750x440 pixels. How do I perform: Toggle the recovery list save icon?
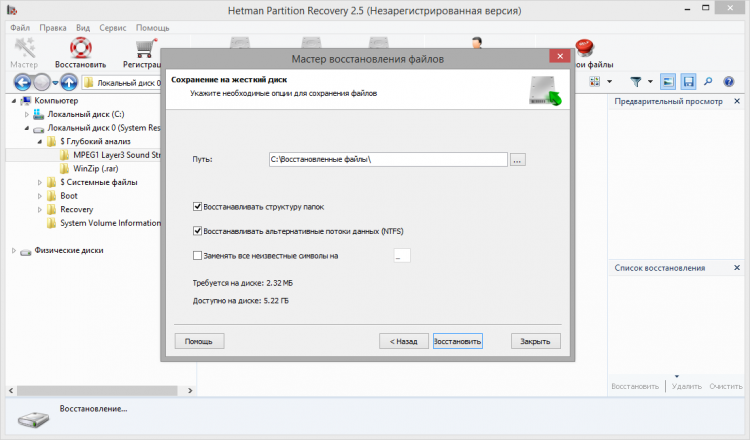point(688,82)
